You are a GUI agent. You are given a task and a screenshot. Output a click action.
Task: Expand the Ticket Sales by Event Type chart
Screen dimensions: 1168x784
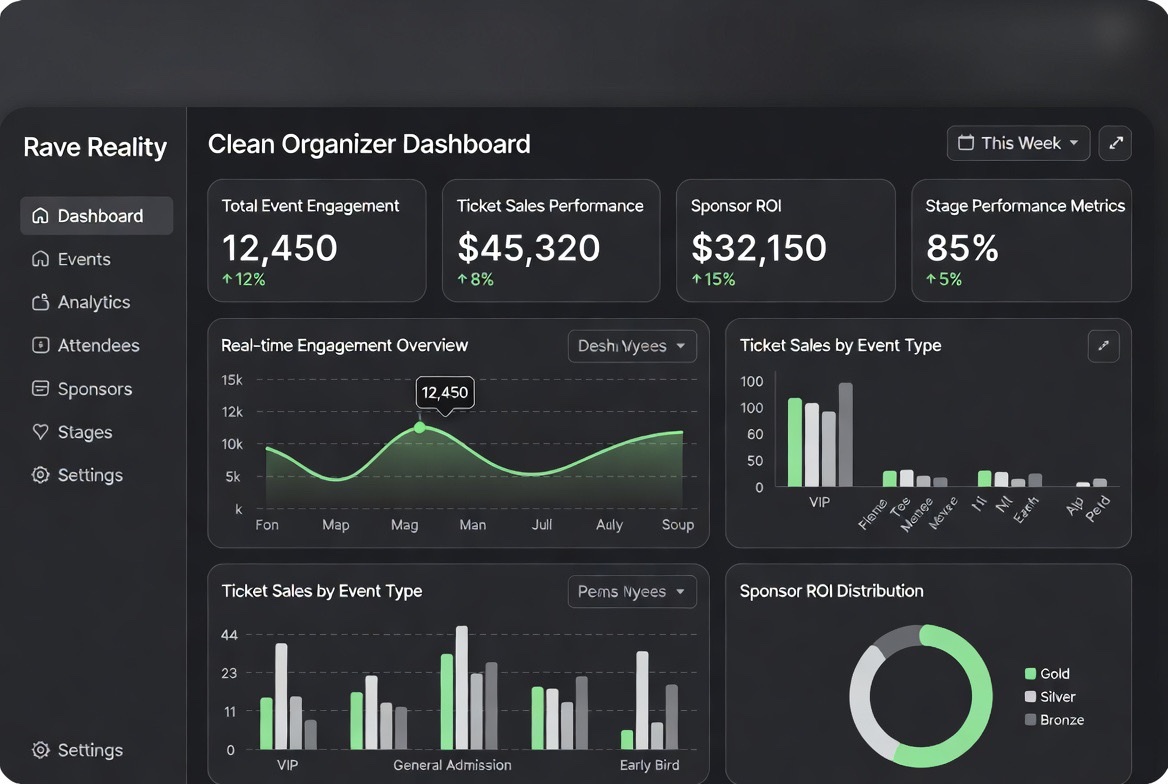pyautogui.click(x=1103, y=346)
